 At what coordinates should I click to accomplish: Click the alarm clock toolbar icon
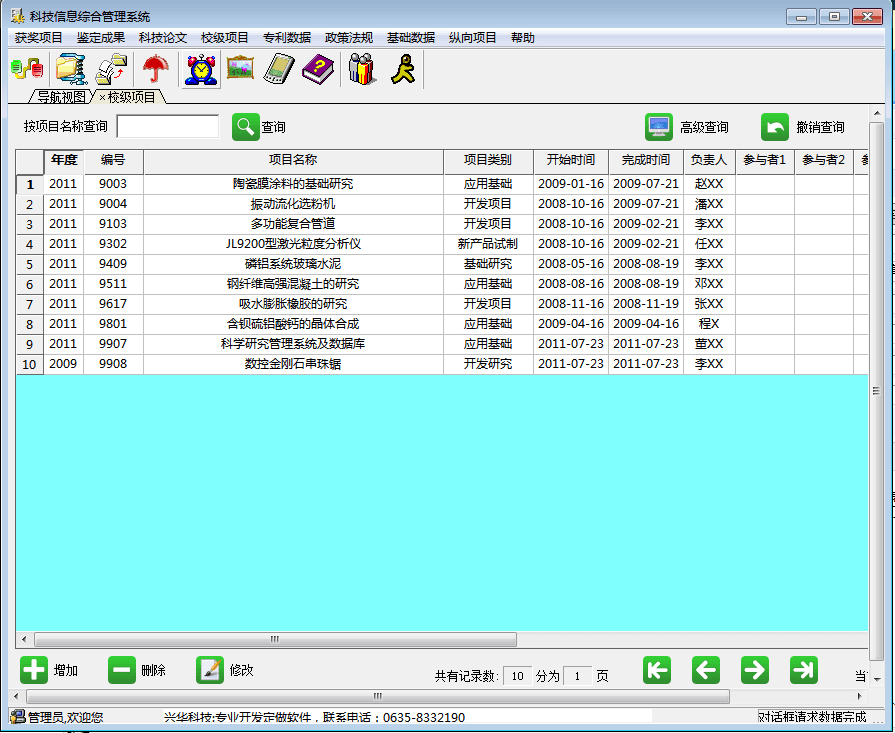coord(201,69)
